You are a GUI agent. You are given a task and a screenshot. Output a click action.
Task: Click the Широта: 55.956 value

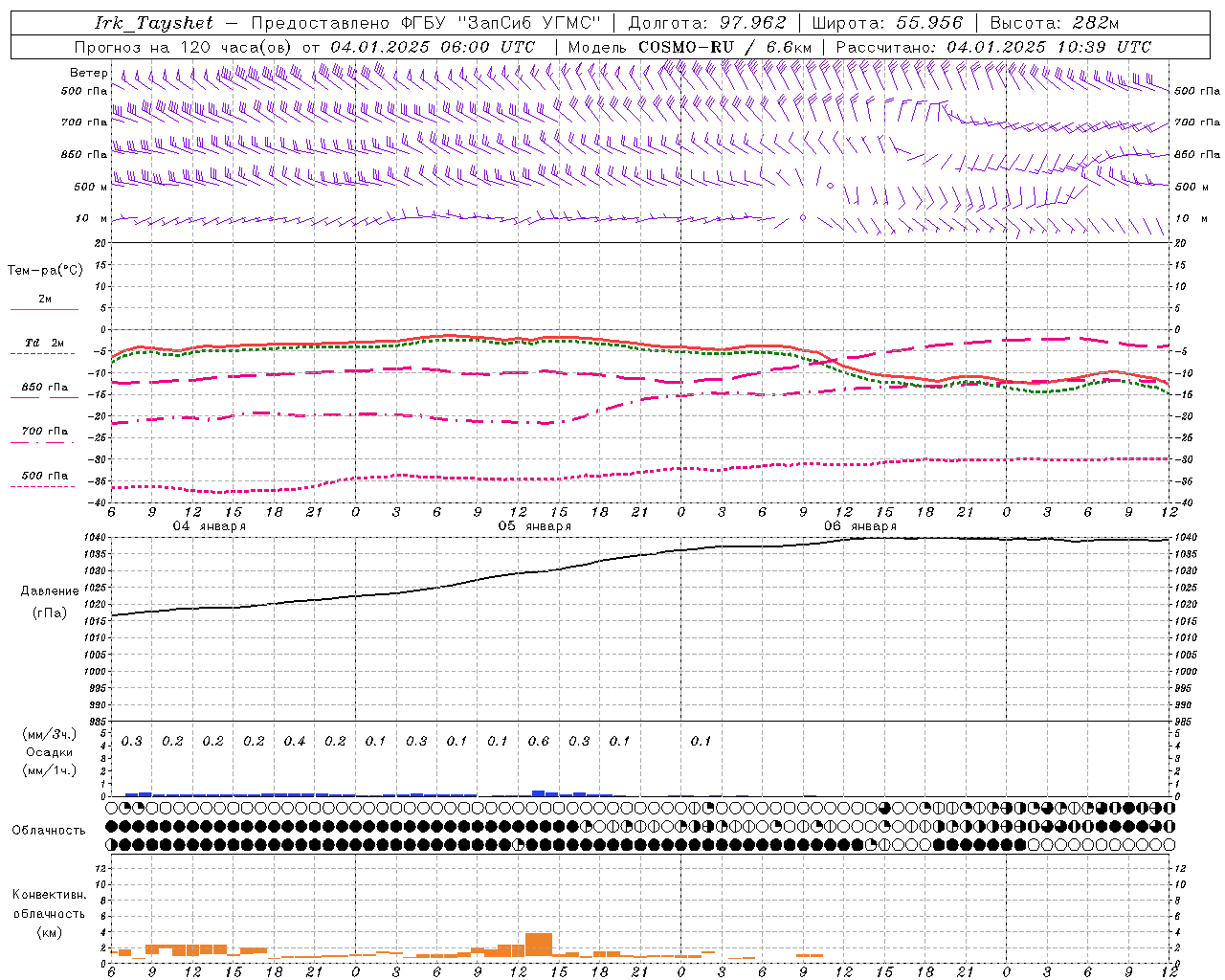(886, 23)
